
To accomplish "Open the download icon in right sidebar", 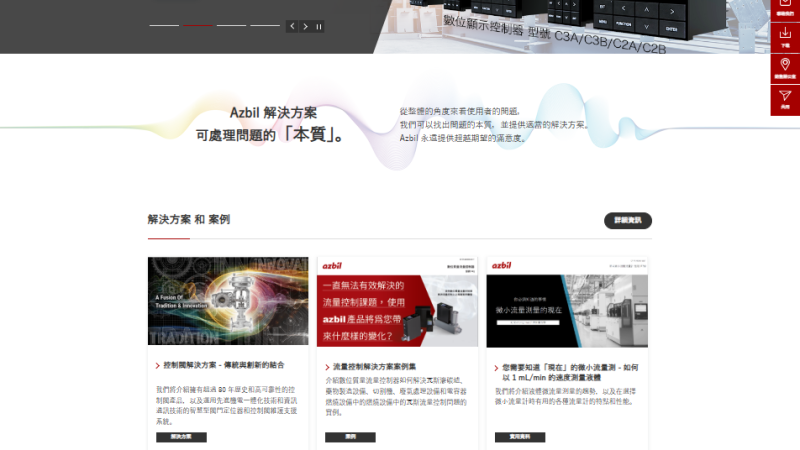I will click(785, 37).
